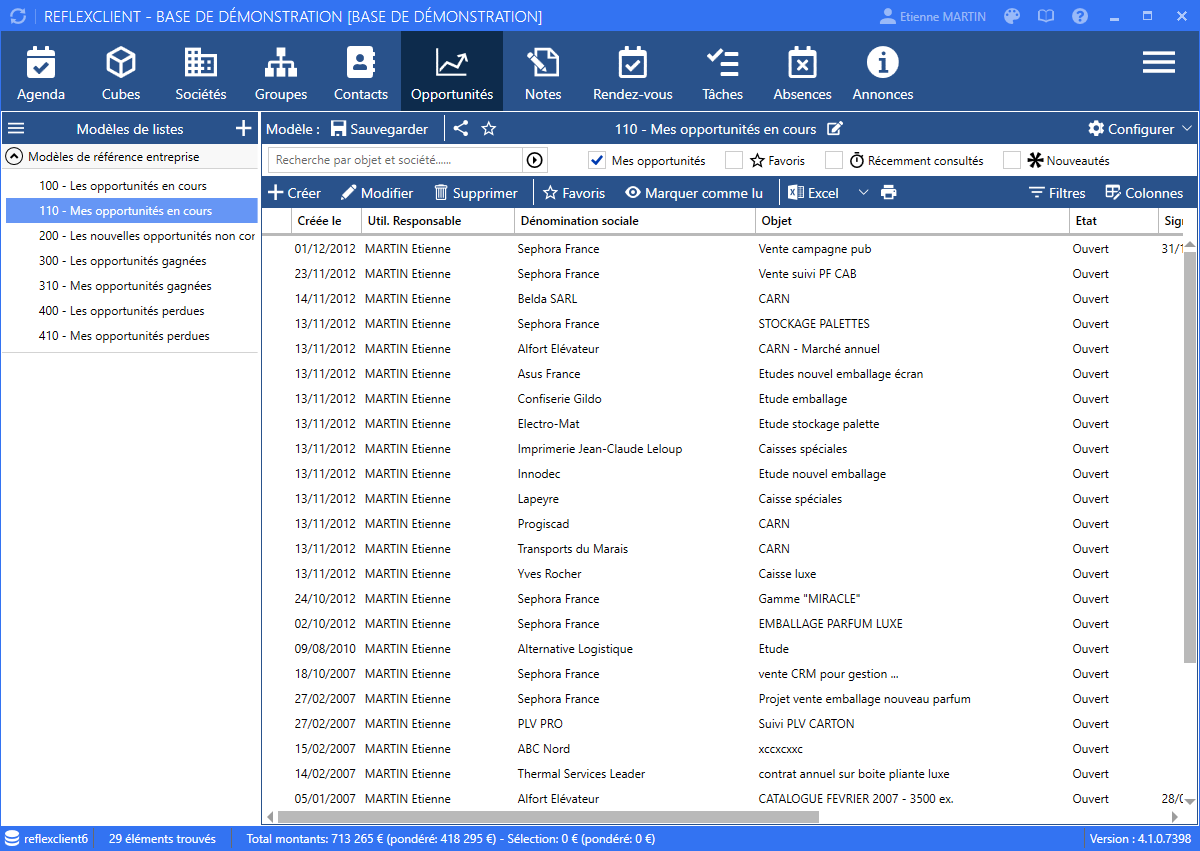This screenshot has height=851, width=1200.
Task: Open the Cubes module
Action: point(121,74)
